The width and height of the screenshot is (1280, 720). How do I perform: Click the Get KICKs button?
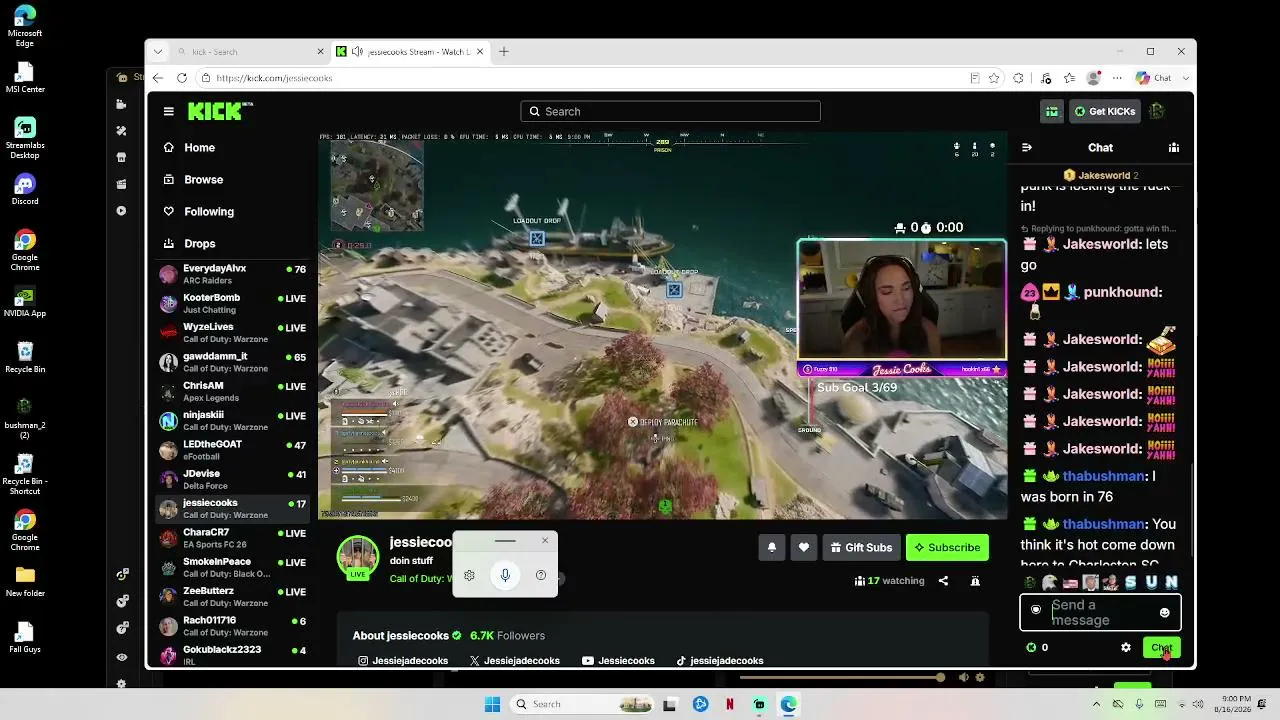point(1105,111)
